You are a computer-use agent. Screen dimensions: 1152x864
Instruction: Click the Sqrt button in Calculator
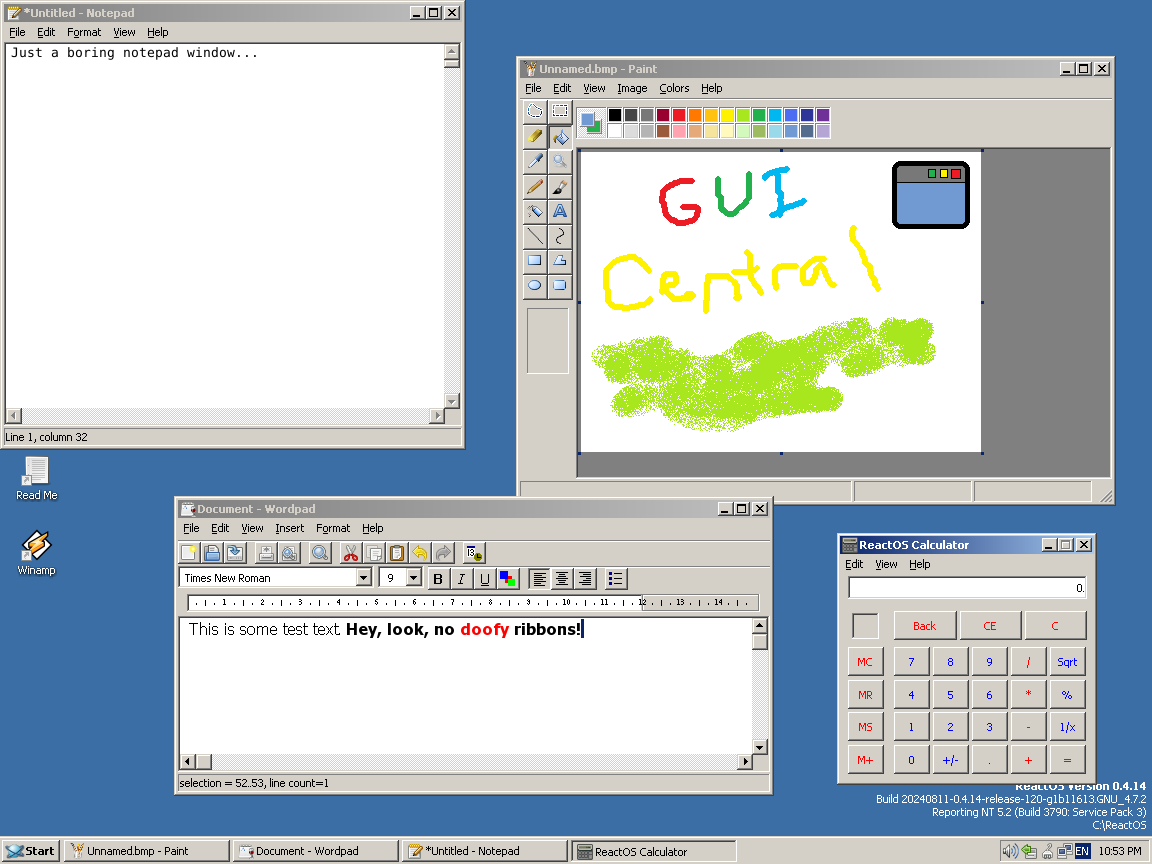coord(1067,662)
